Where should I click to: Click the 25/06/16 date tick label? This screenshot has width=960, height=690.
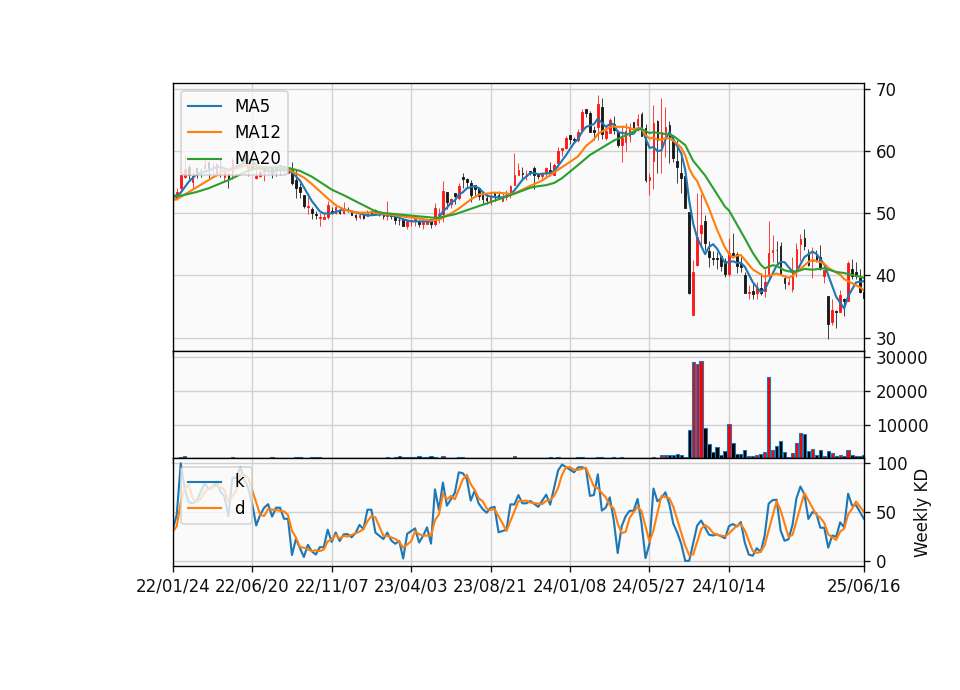[x=864, y=586]
